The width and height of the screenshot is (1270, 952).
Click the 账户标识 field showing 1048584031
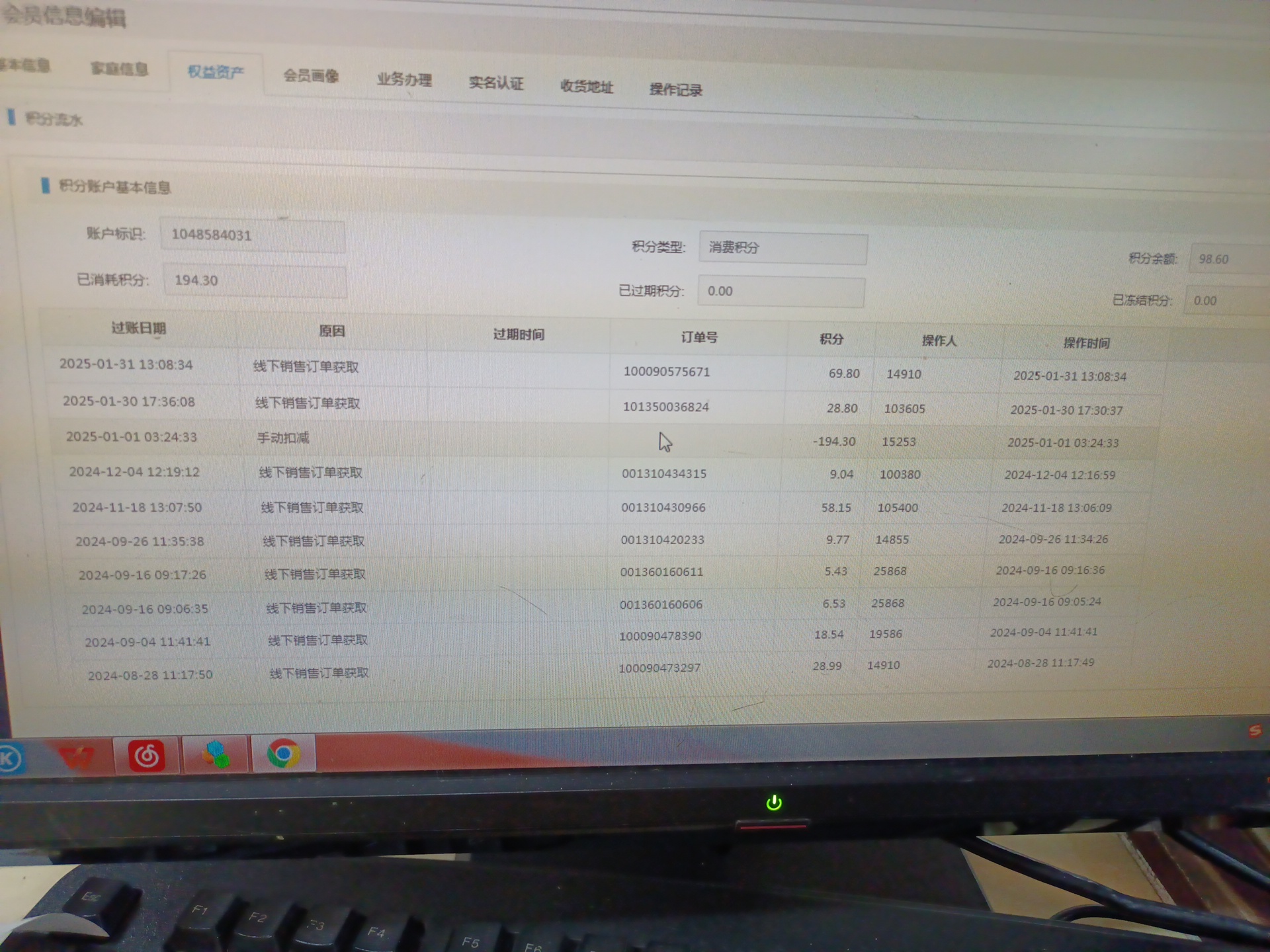[252, 235]
